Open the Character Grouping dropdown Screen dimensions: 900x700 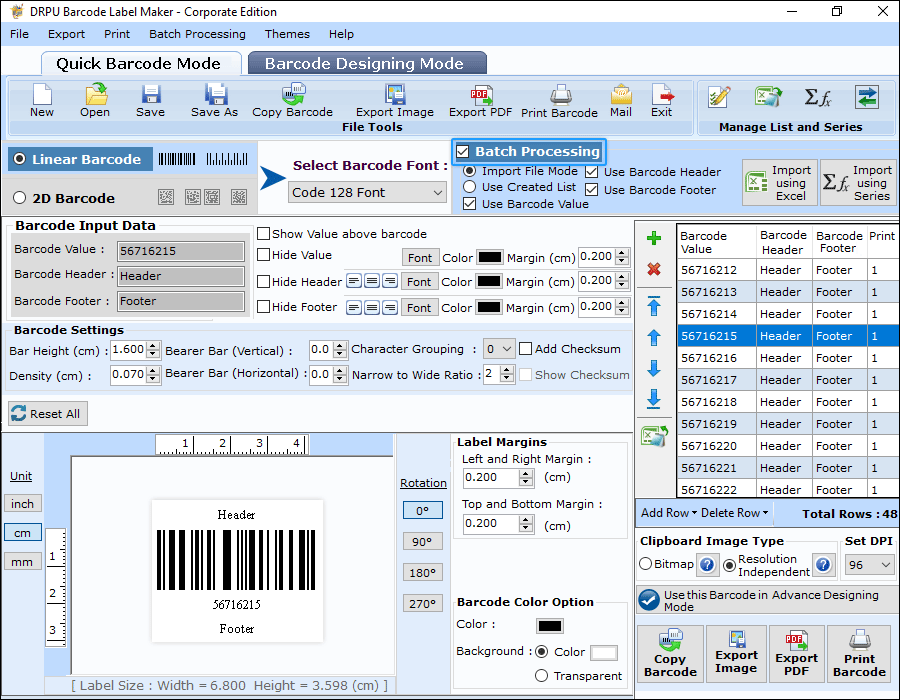tap(499, 349)
